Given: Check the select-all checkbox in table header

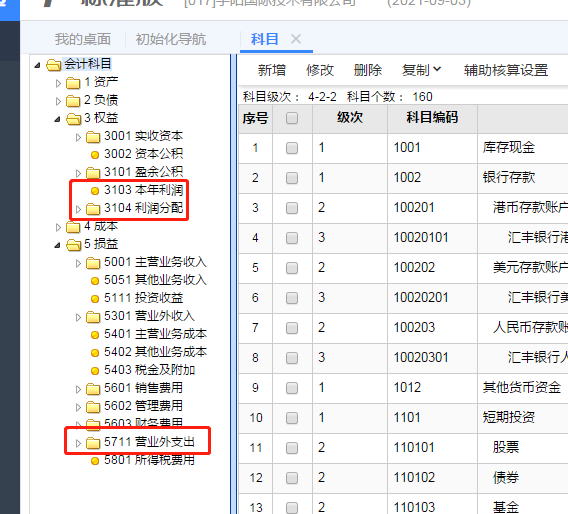Looking at the screenshot, I should tap(292, 118).
